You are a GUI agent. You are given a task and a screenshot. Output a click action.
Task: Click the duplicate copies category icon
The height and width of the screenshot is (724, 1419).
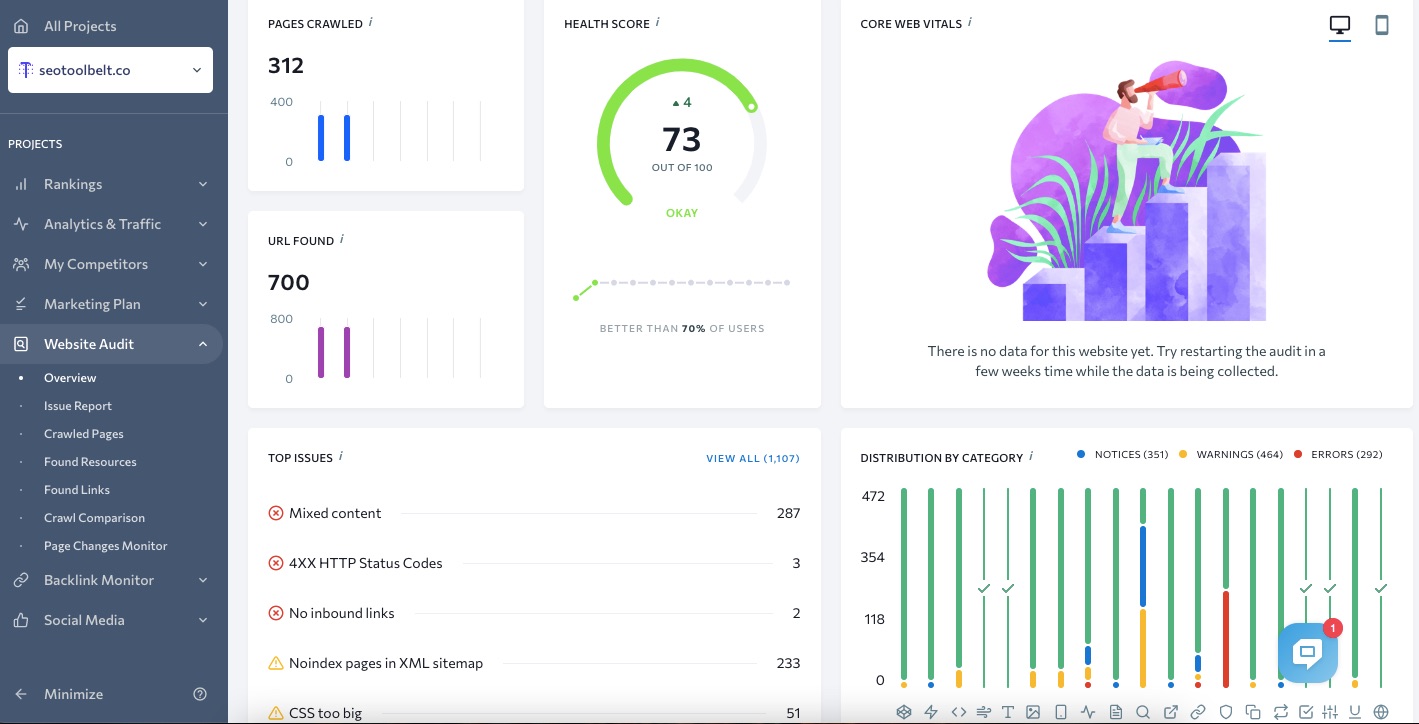click(1253, 712)
